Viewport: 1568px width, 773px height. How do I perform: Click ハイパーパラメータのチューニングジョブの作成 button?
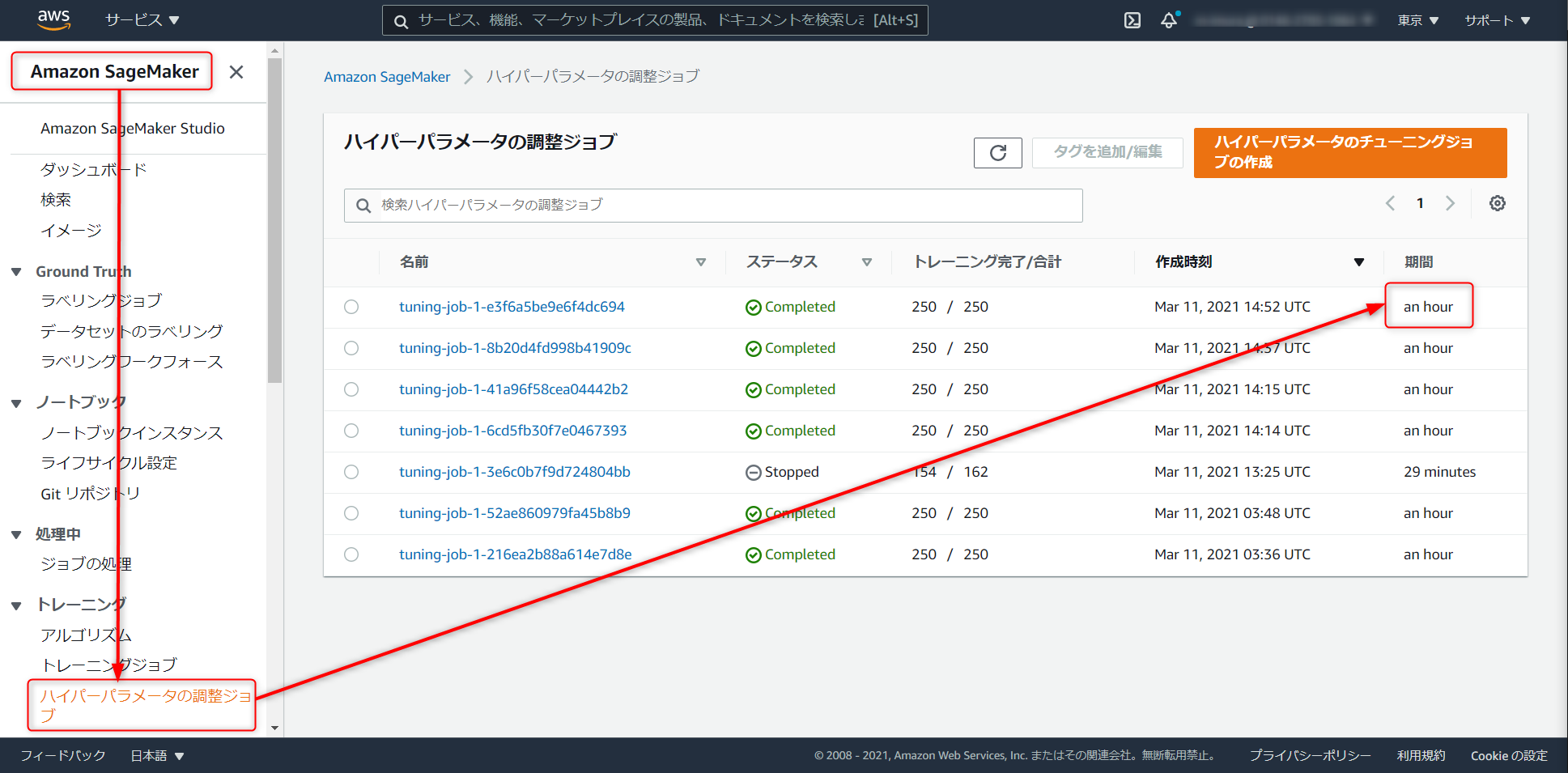point(1349,152)
